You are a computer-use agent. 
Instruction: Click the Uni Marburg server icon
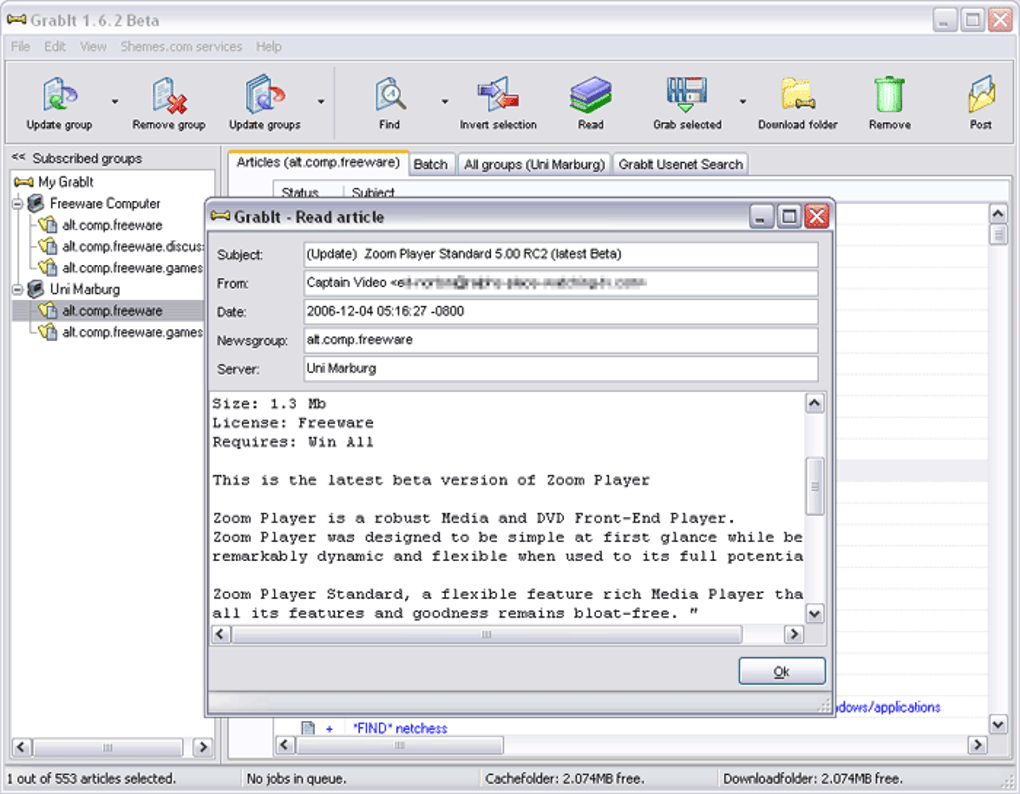(36, 289)
